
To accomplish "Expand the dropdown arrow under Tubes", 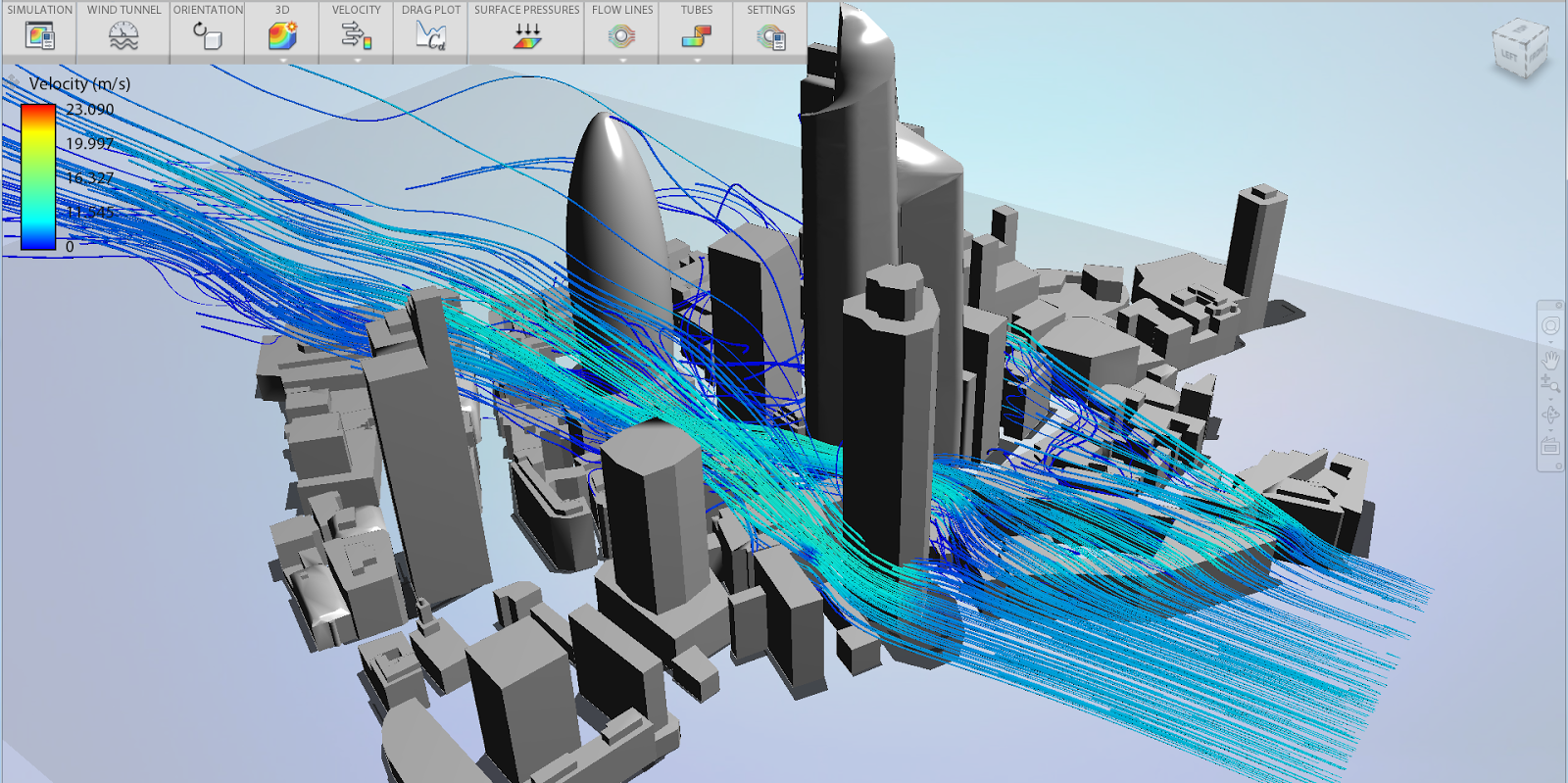I will click(697, 61).
